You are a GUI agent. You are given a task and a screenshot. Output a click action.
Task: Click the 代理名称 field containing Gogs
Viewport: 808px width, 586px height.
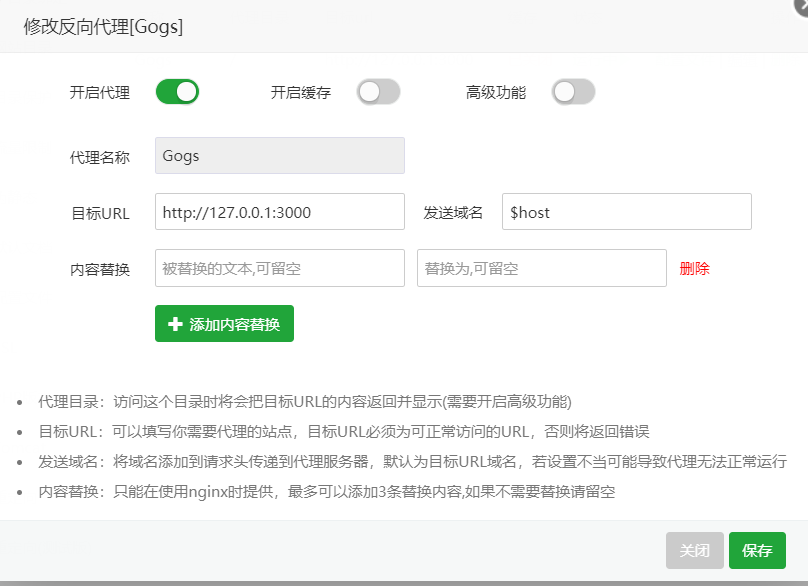[280, 156]
